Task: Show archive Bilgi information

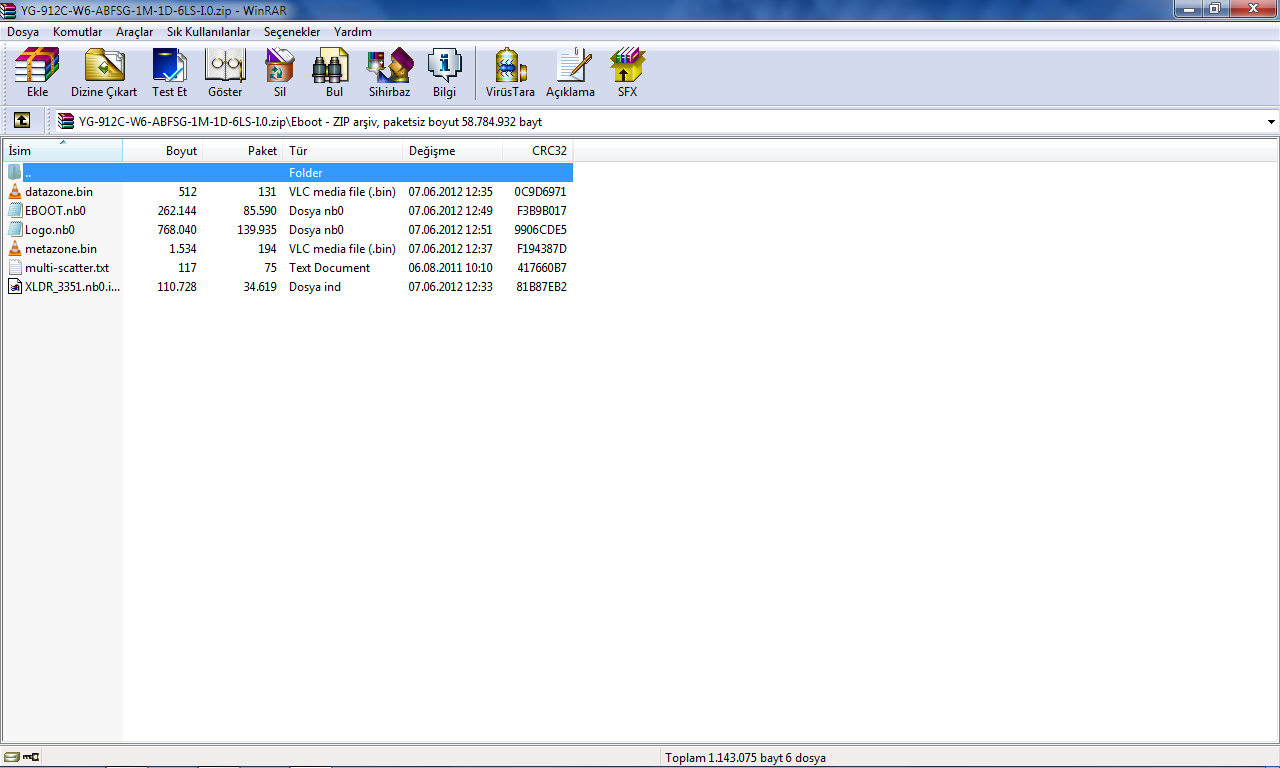Action: tap(444, 73)
